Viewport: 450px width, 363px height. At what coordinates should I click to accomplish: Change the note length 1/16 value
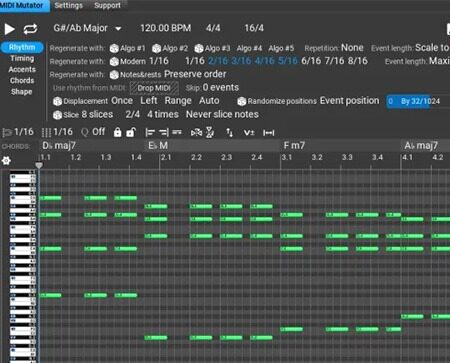coord(63,132)
